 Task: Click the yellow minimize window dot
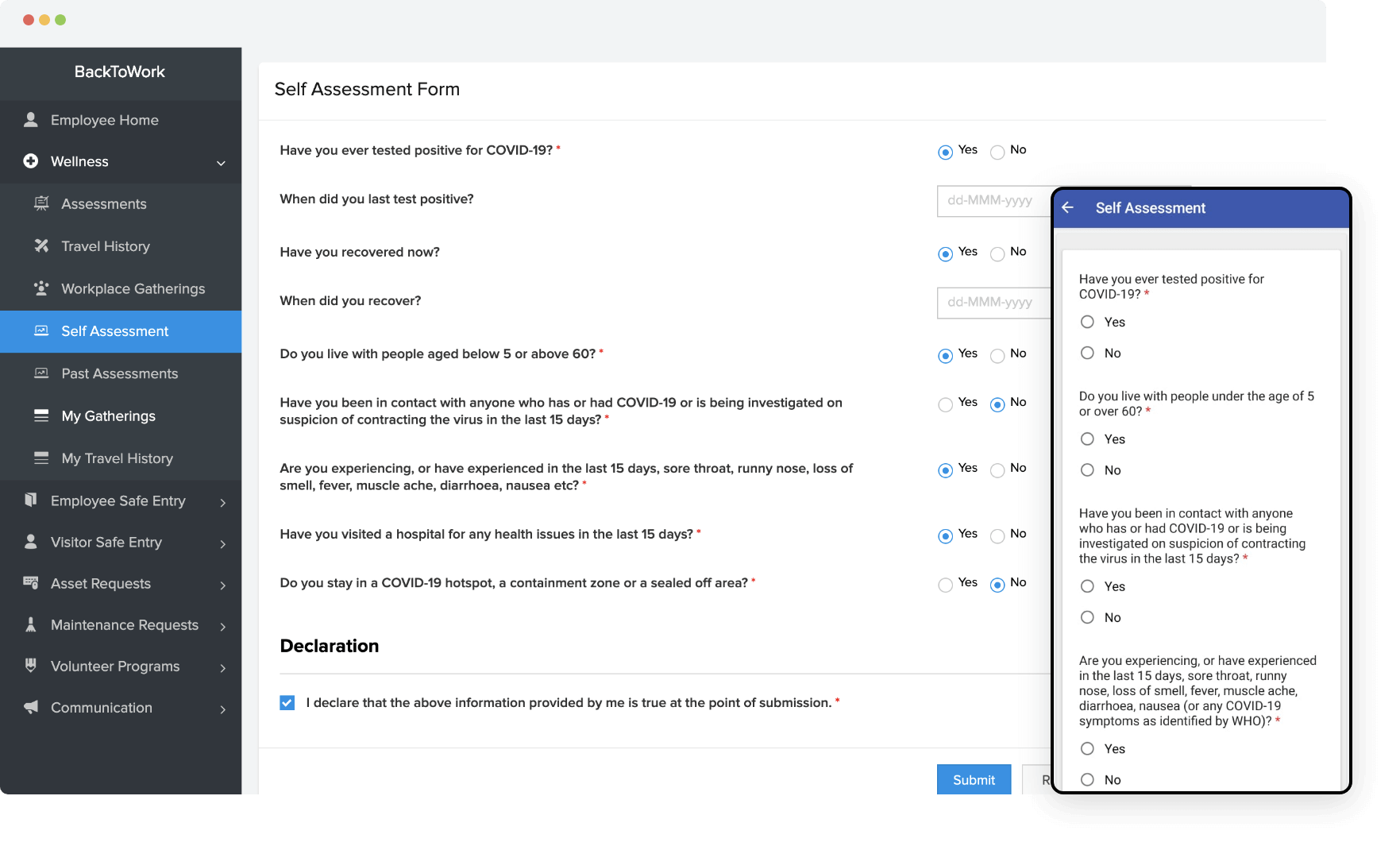point(44,20)
